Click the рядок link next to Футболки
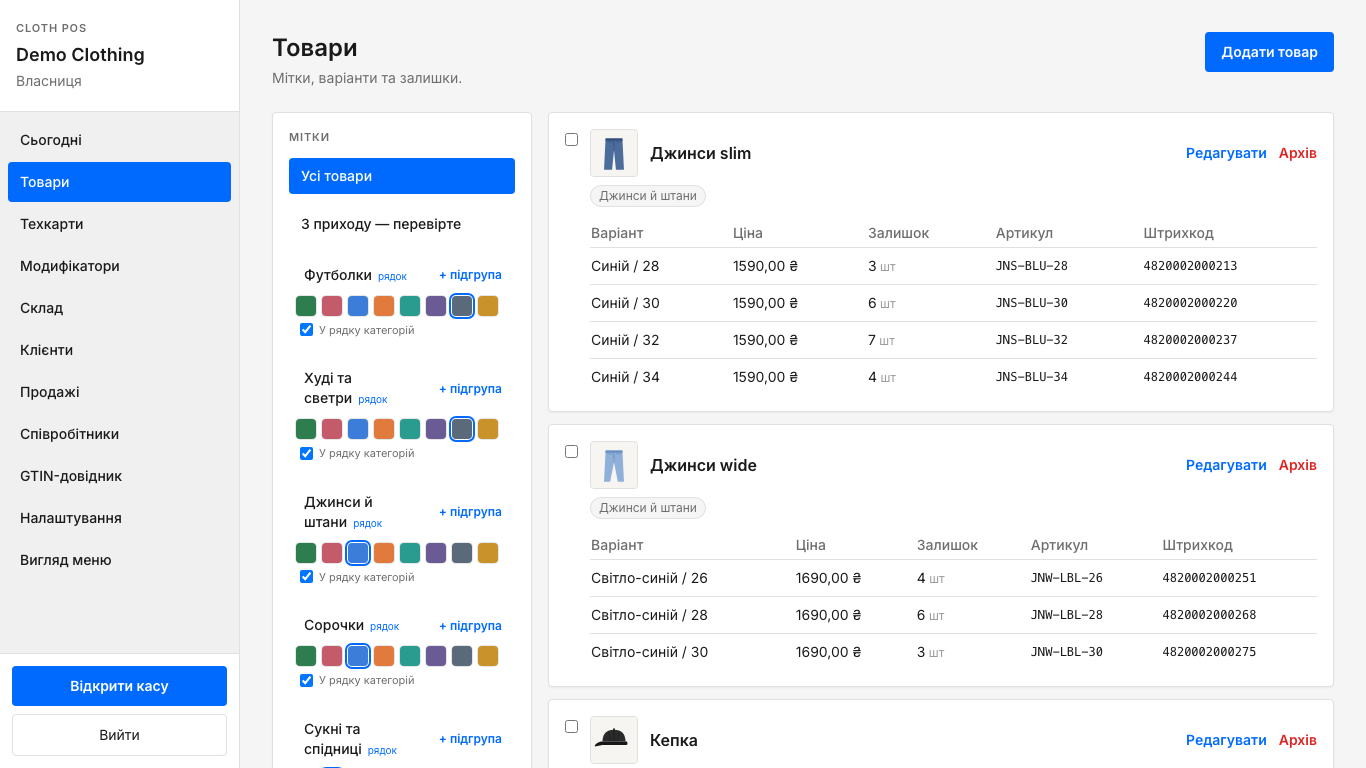Viewport: 1366px width, 768px height. [x=392, y=276]
